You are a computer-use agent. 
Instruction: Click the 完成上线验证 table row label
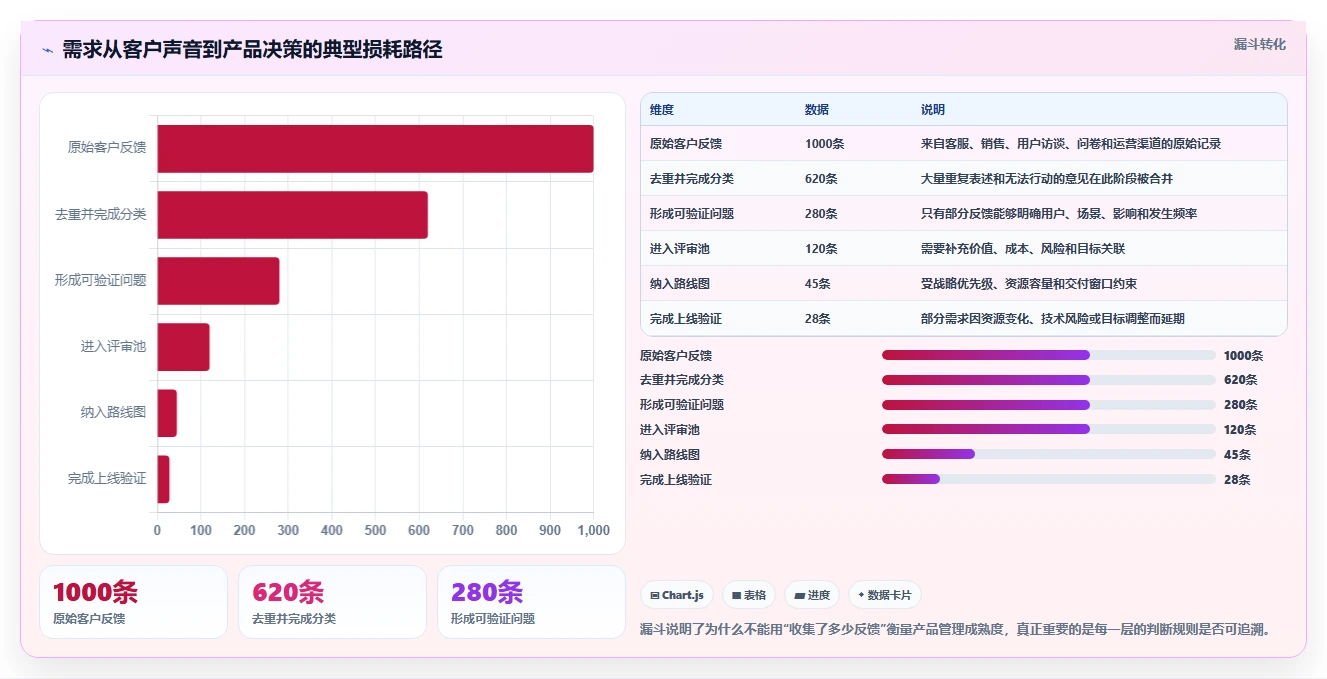click(686, 319)
